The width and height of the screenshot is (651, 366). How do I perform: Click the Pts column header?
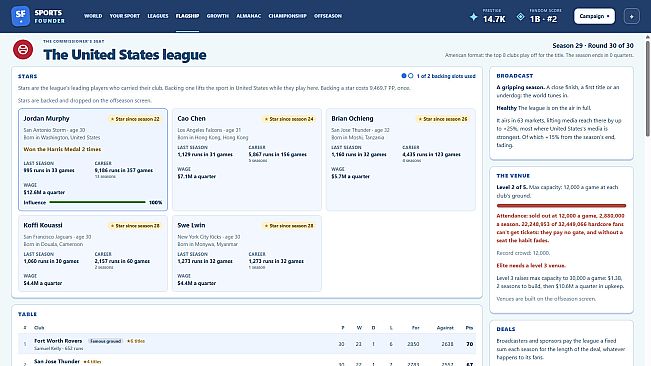pyautogui.click(x=469, y=328)
